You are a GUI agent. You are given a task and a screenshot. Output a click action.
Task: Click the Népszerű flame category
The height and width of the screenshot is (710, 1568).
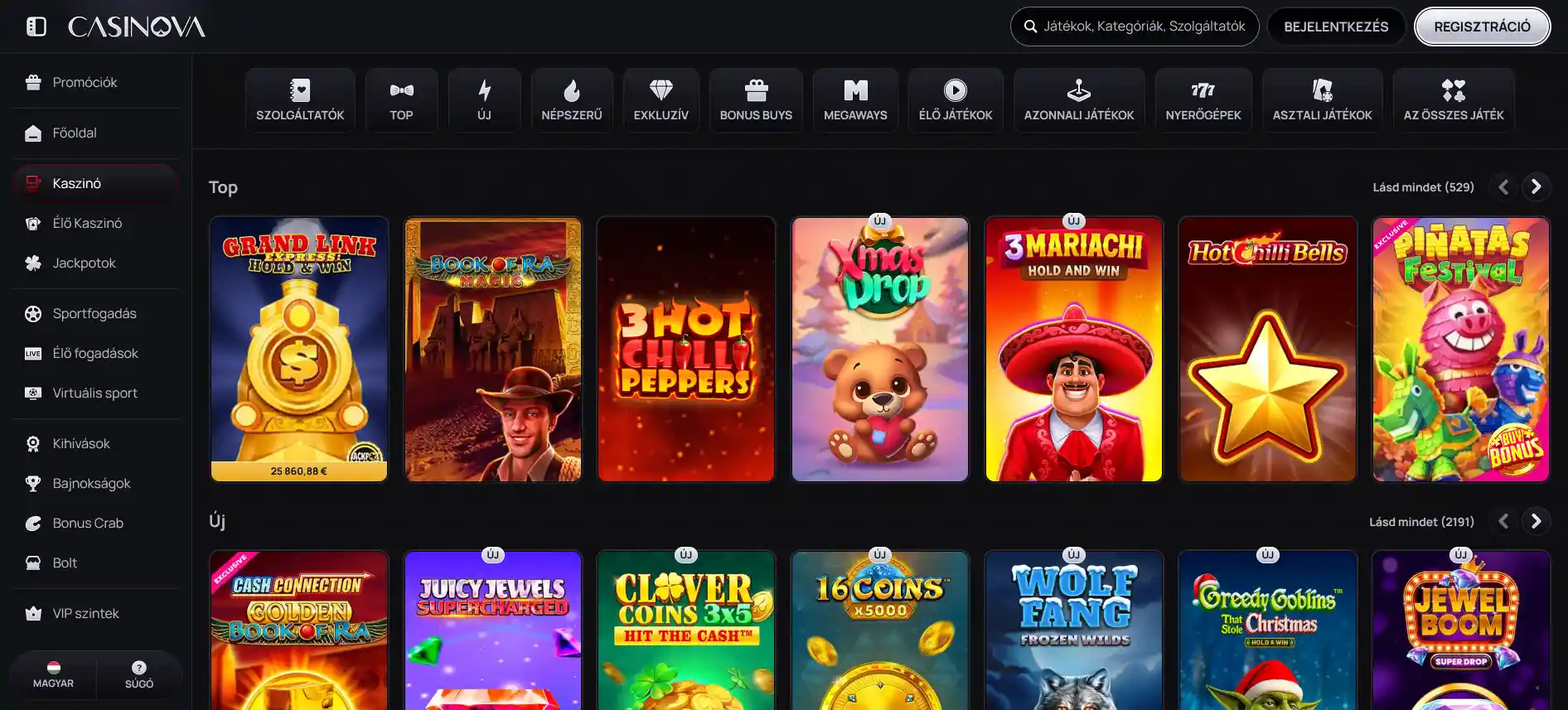pyautogui.click(x=571, y=100)
